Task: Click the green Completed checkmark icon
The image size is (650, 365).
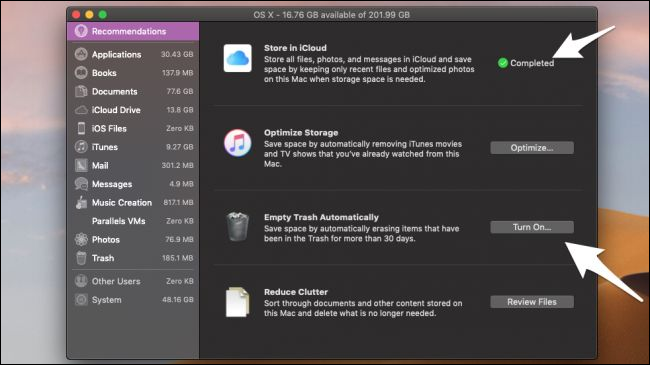Action: pyautogui.click(x=503, y=63)
